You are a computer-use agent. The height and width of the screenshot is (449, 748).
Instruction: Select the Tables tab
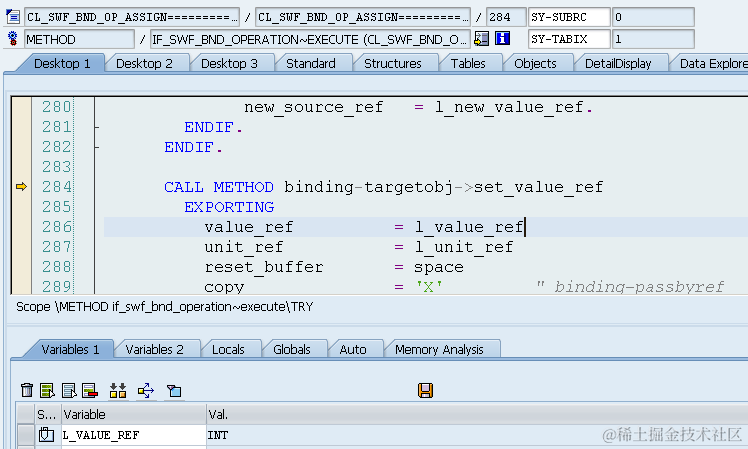tap(468, 63)
